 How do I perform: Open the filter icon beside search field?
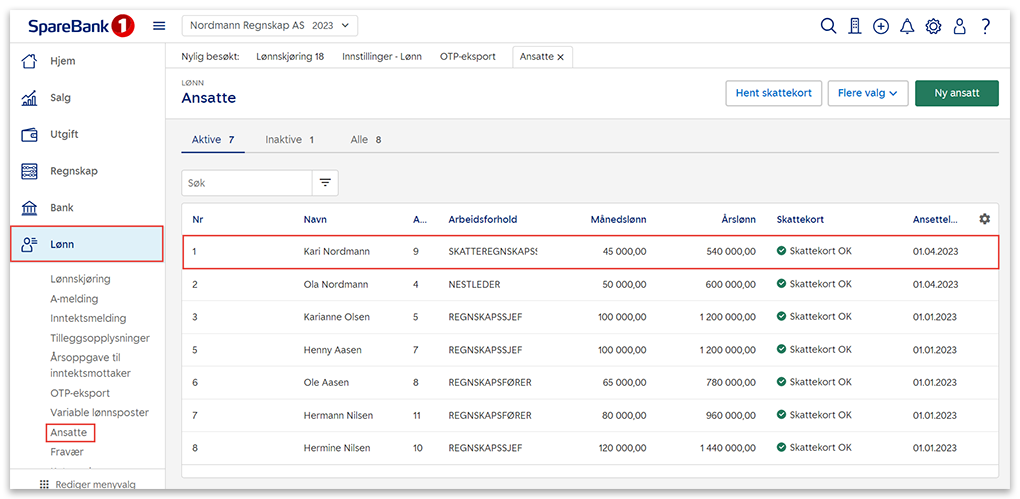325,183
